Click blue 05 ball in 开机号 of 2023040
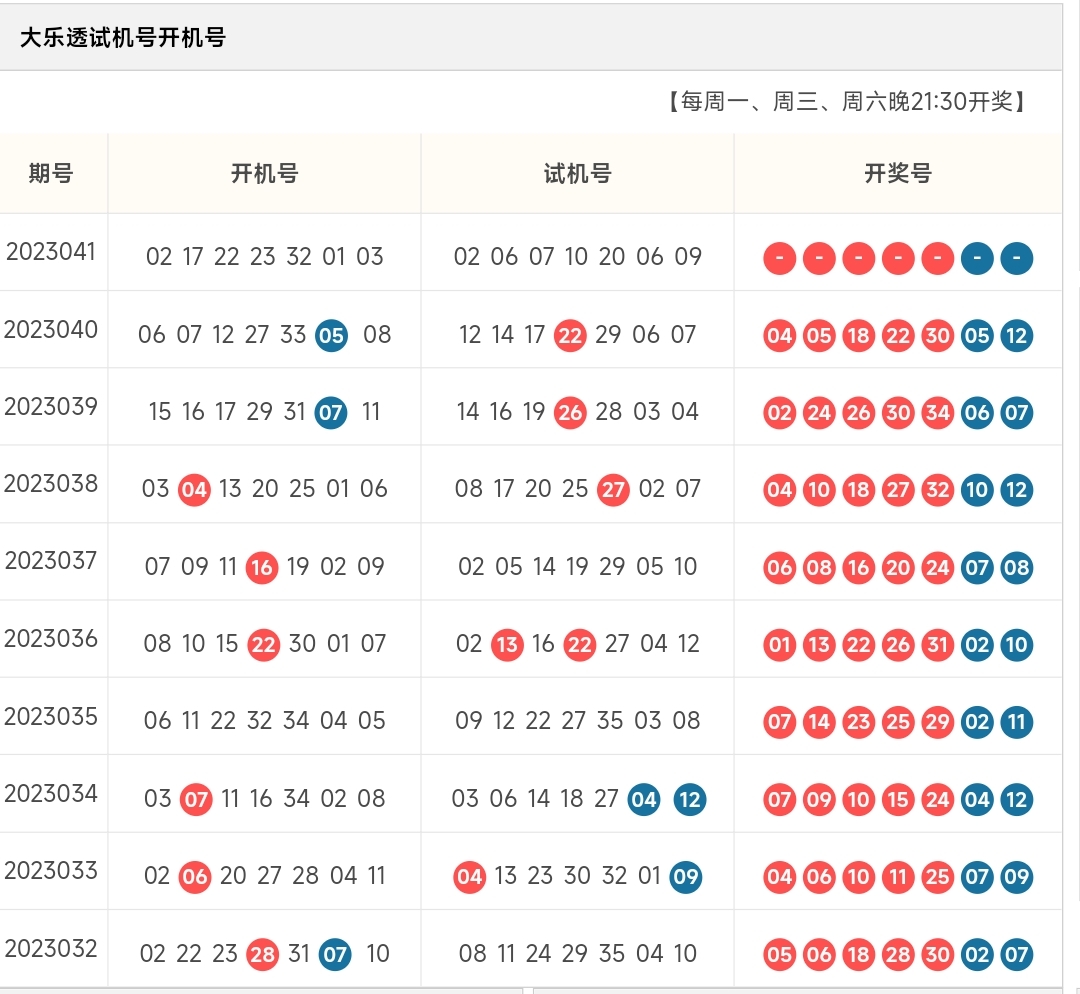The width and height of the screenshot is (1080, 994). (331, 335)
